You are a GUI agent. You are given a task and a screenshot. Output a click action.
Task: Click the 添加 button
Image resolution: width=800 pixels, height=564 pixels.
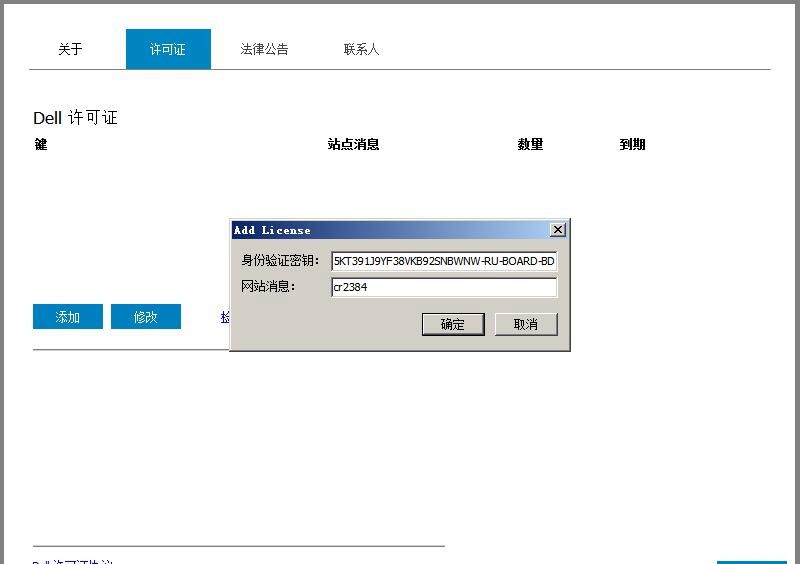point(68,316)
